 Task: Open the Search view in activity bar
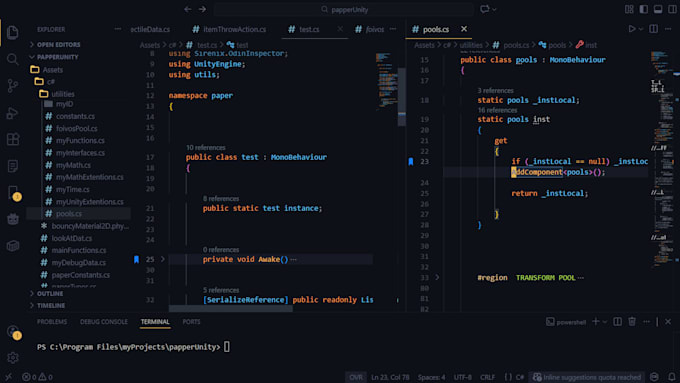point(13,59)
